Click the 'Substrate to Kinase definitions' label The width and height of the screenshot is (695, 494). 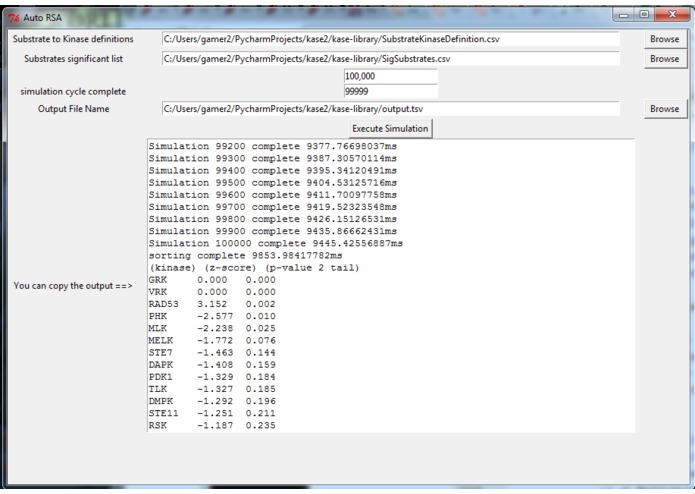[73, 39]
